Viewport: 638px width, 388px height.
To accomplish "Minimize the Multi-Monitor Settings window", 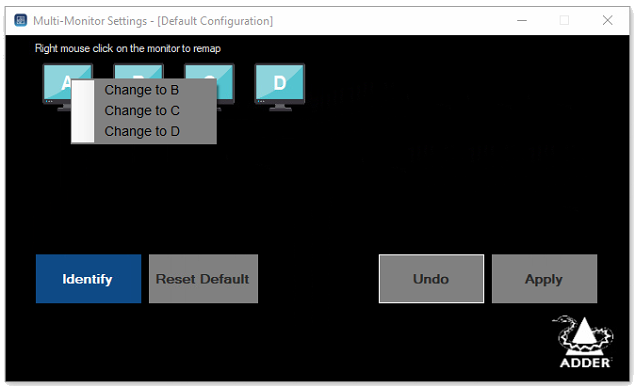I will click(x=522, y=20).
